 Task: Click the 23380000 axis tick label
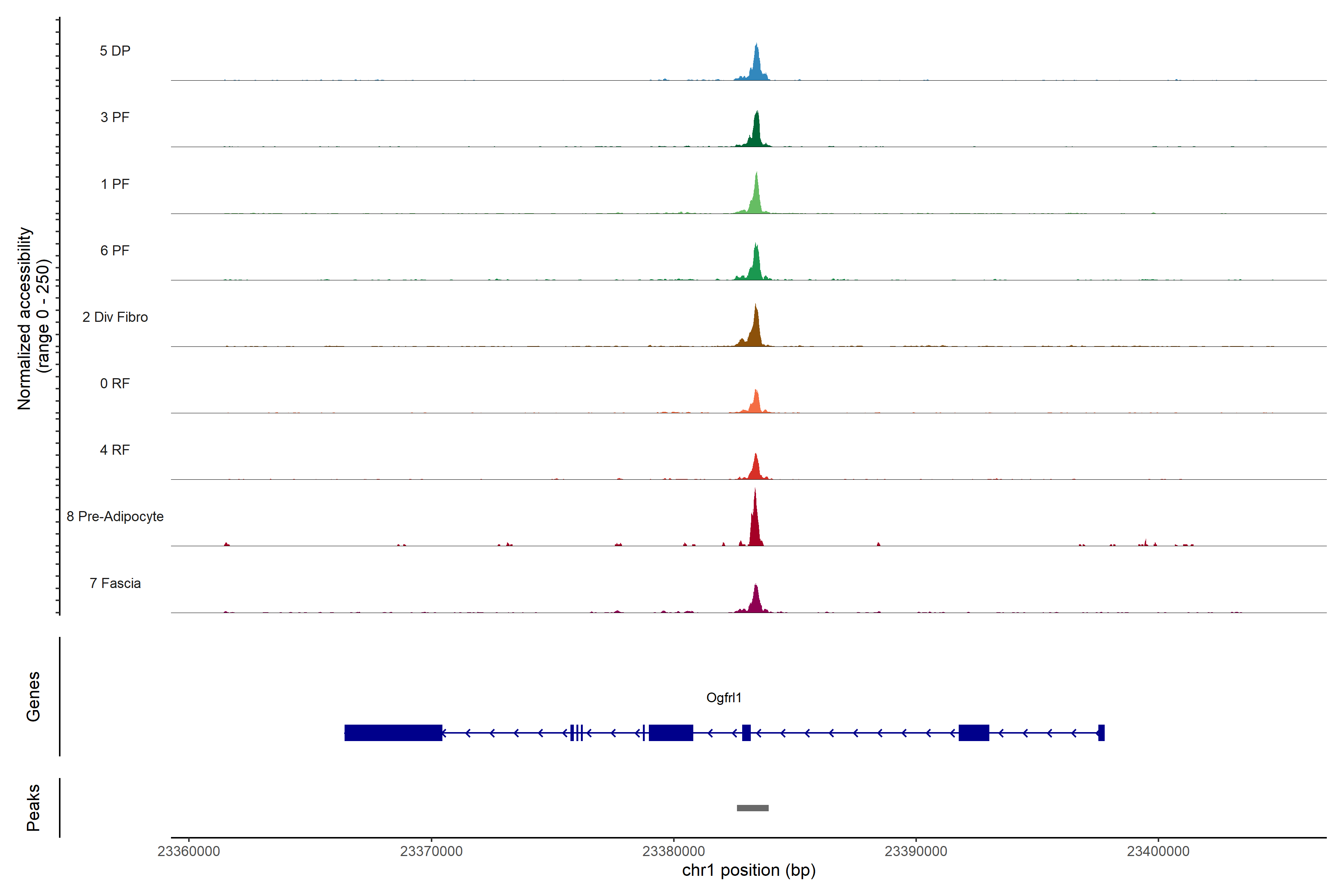[x=673, y=852]
